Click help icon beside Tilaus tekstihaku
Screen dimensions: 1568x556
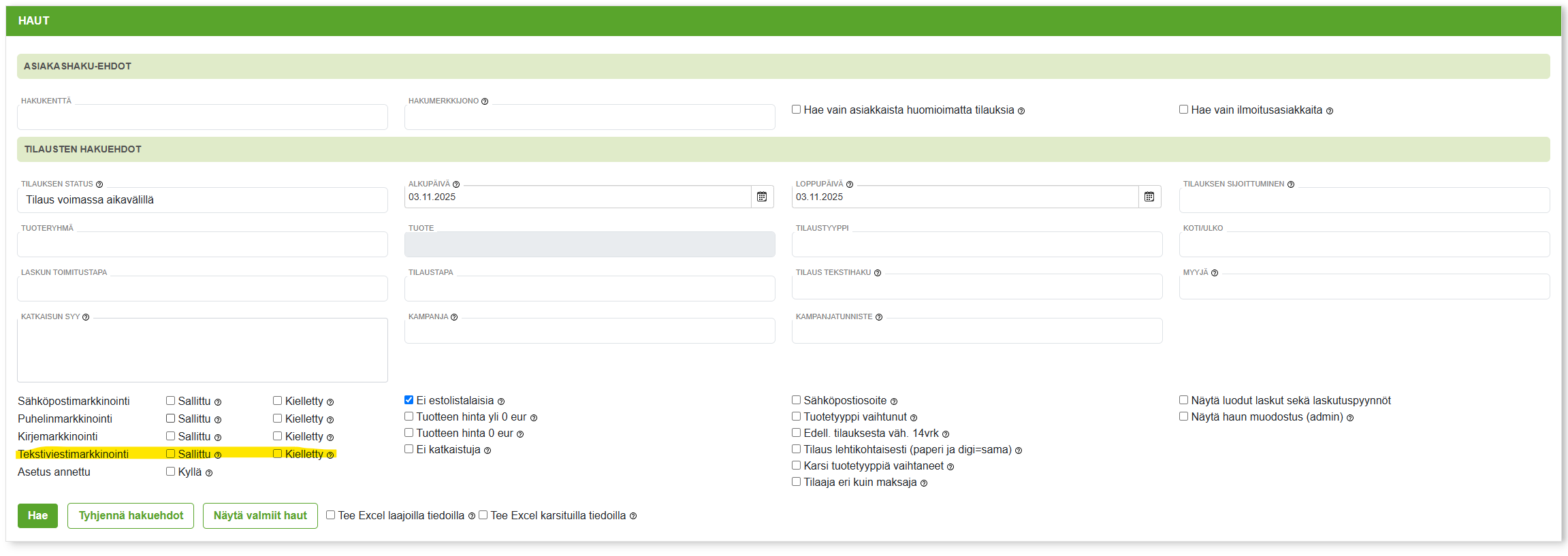[878, 273]
